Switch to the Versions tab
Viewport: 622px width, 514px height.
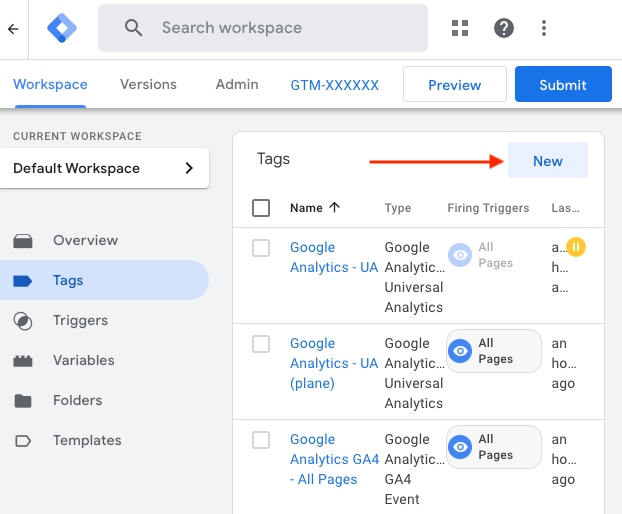tap(148, 85)
